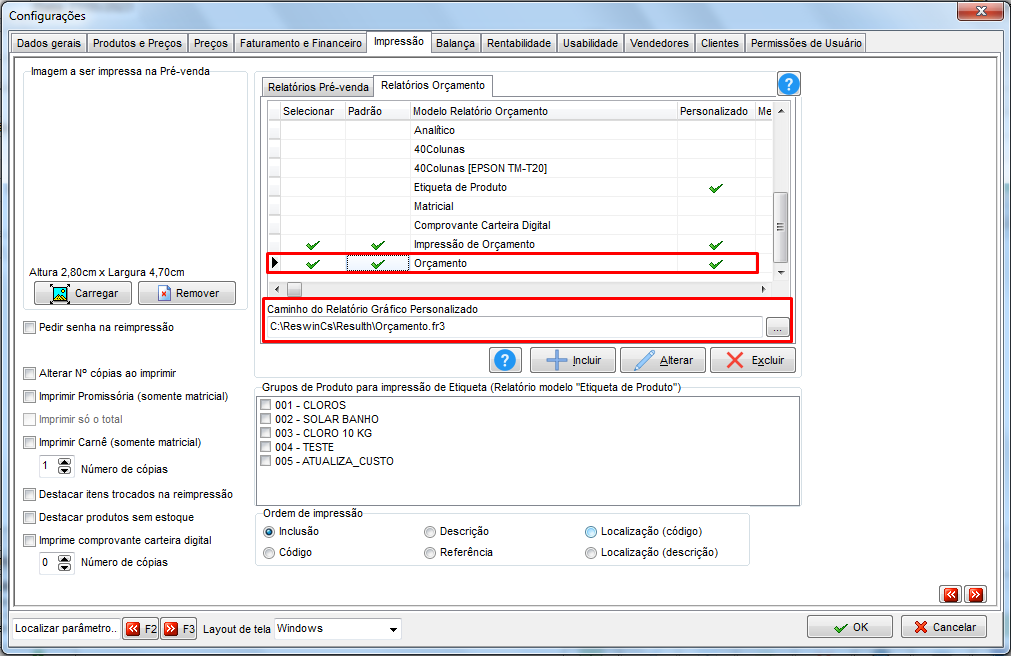
Task: Click the blue help icon above the report grid
Action: click(x=789, y=84)
